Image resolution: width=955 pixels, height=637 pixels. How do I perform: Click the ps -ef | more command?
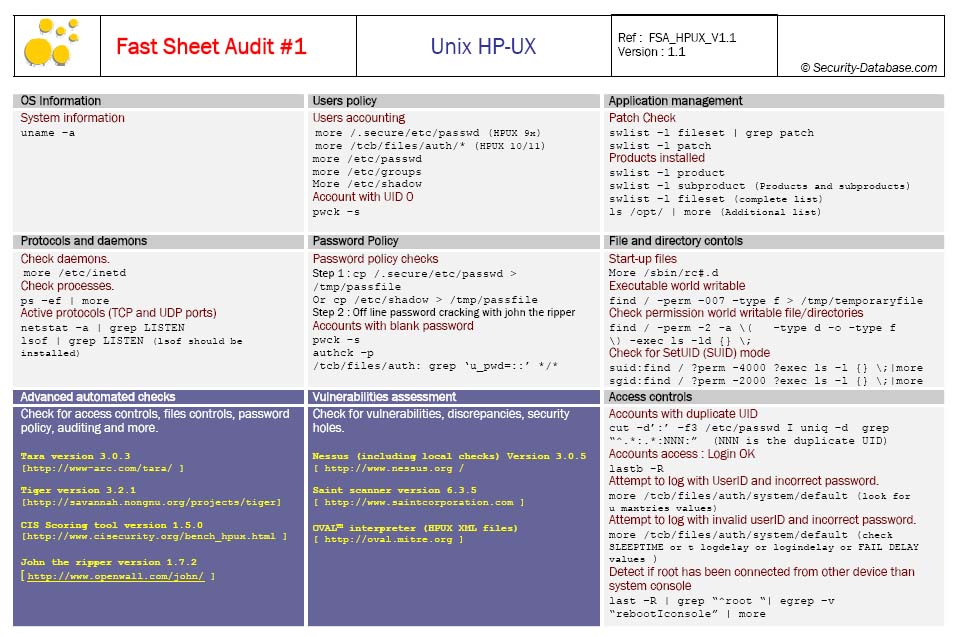pyautogui.click(x=65, y=301)
